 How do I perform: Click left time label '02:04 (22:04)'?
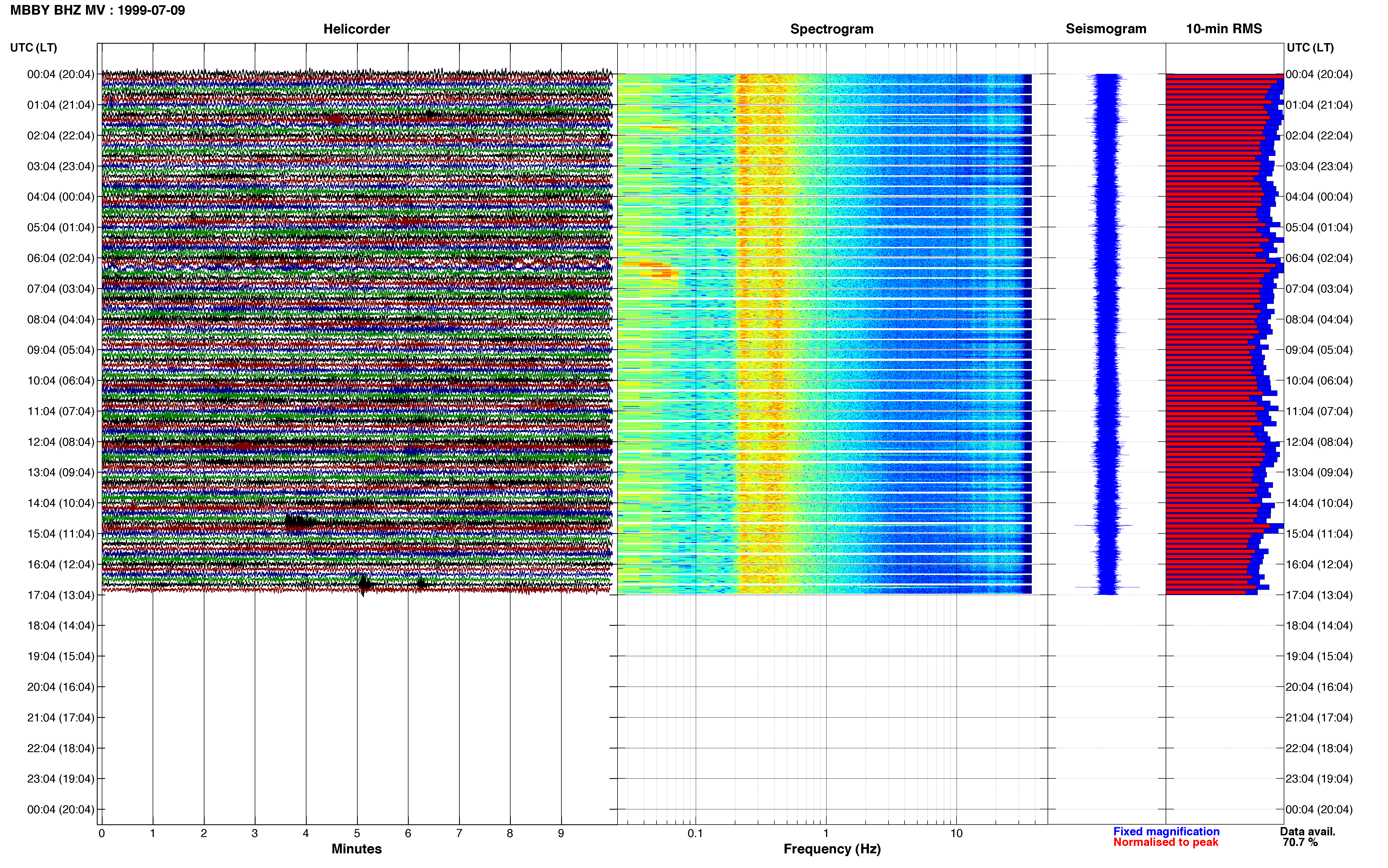(60, 135)
